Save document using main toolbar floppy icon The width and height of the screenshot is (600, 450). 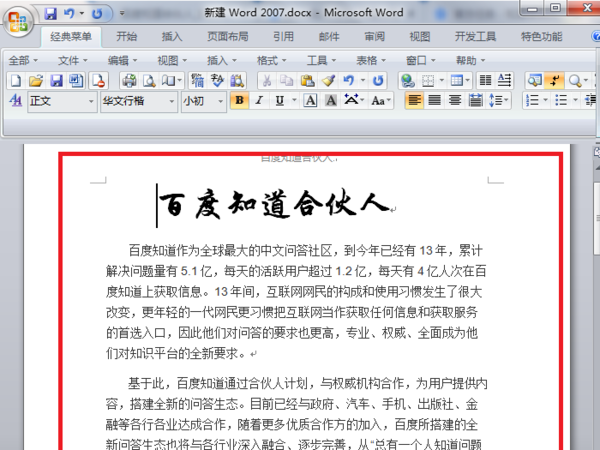coord(56,81)
